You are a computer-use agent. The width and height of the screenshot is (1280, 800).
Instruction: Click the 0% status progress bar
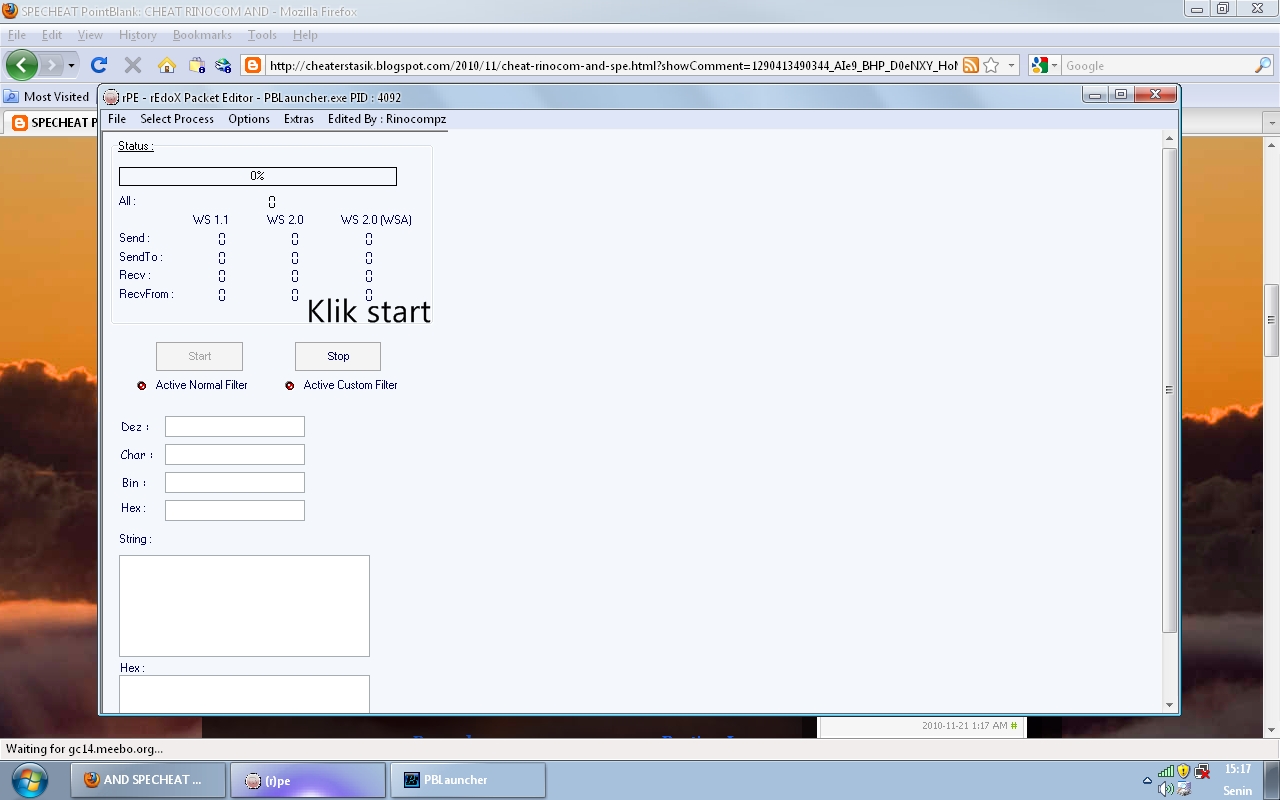[257, 175]
